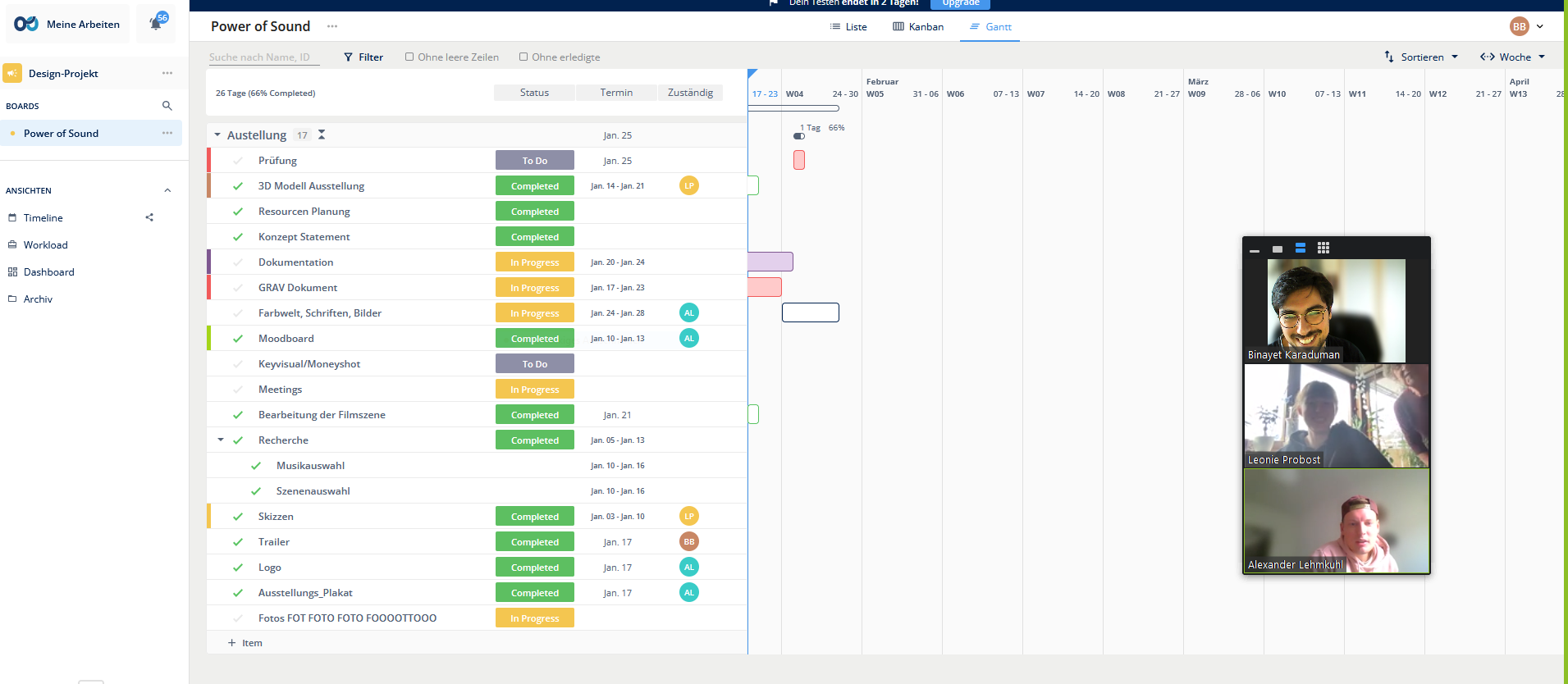Switch video panel to grid view

(1323, 248)
